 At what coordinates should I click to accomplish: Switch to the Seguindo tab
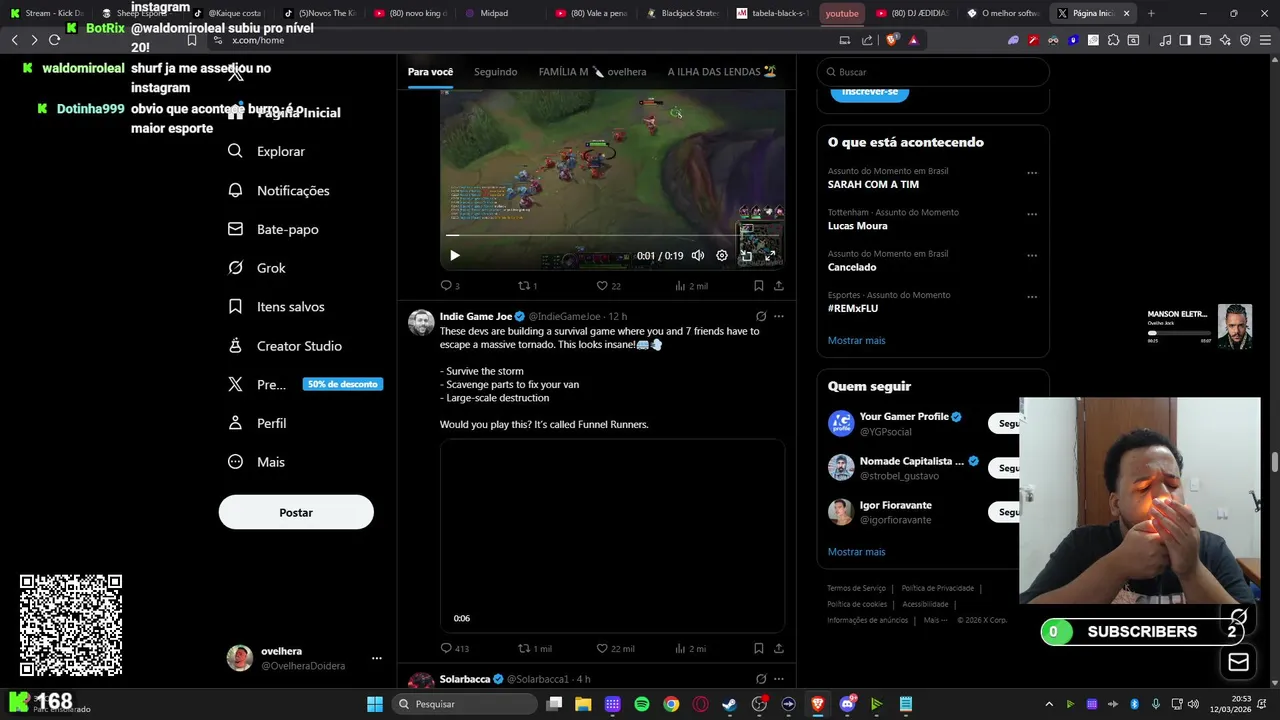(495, 72)
